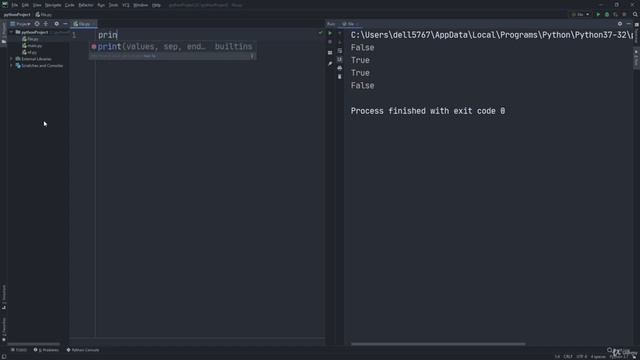
Task: Click pythonProject breadcrumb in navigation bar
Action: (17, 15)
